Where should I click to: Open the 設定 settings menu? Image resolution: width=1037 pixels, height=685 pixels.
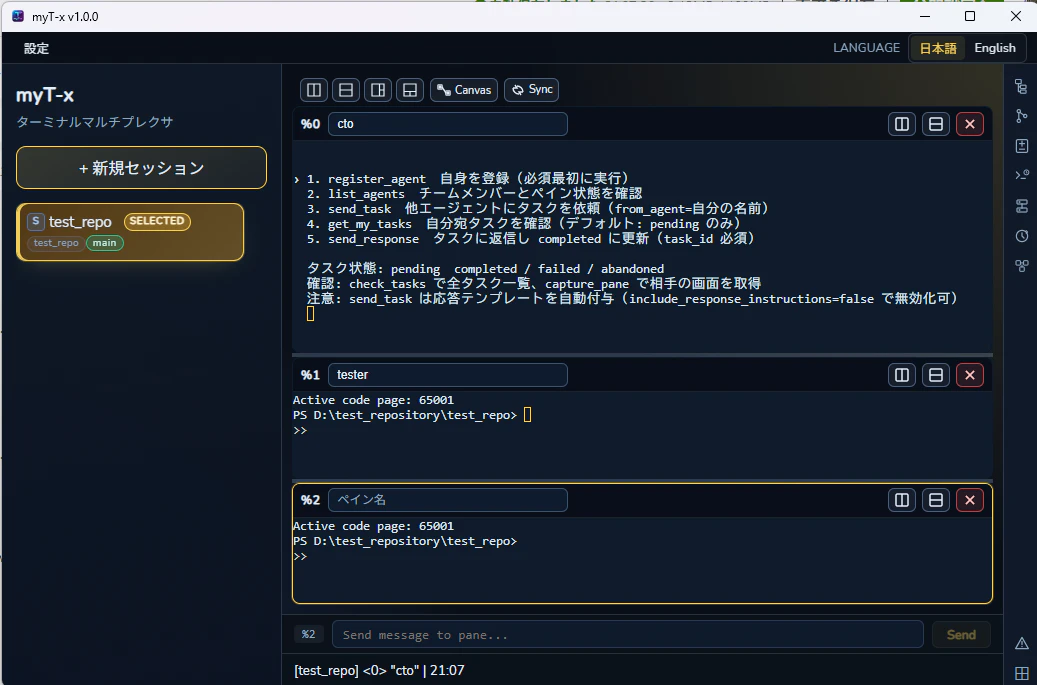tap(36, 48)
